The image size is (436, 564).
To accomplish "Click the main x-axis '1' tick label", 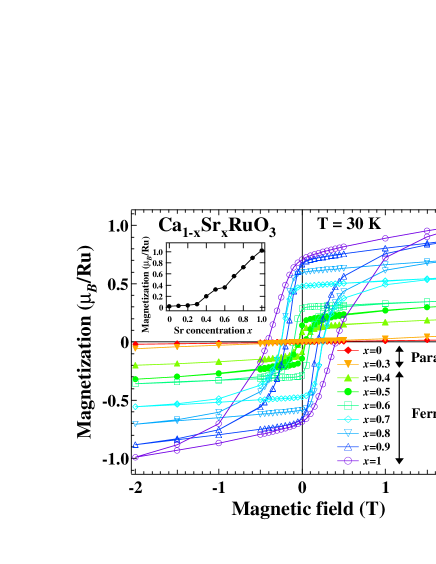I will 386,487.
